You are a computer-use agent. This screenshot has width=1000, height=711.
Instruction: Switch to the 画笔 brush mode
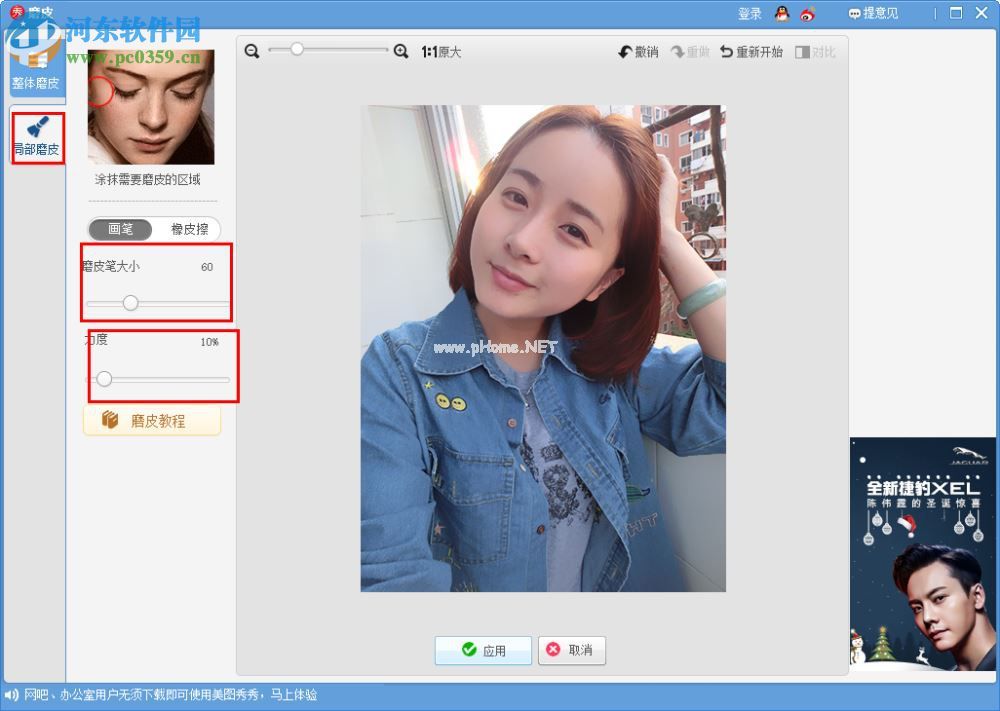point(120,229)
